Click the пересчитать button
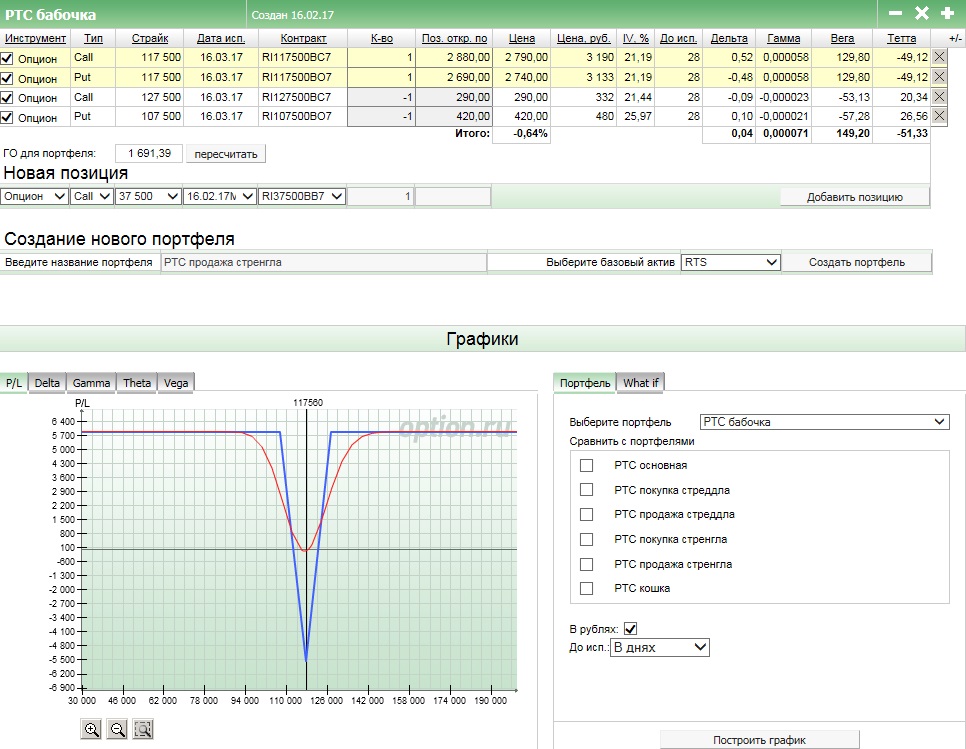 [225, 154]
